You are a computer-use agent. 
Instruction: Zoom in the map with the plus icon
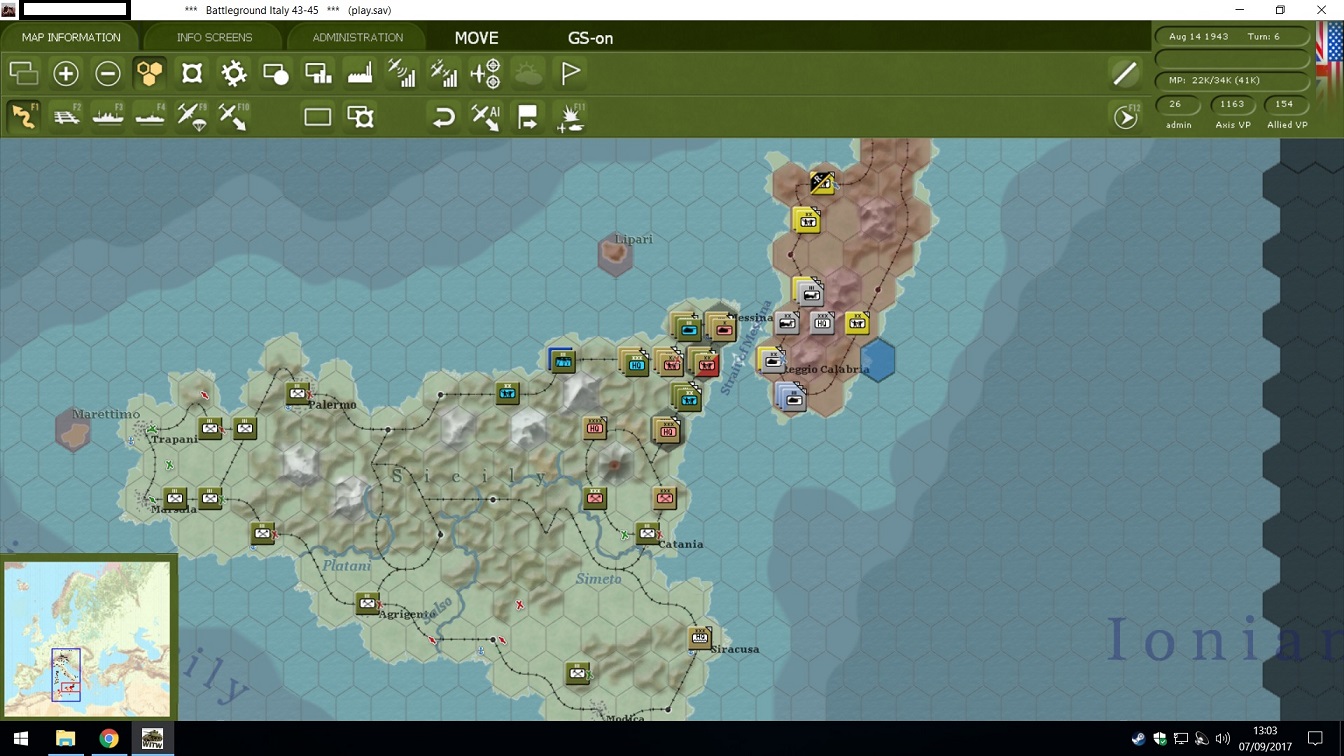pyautogui.click(x=66, y=73)
